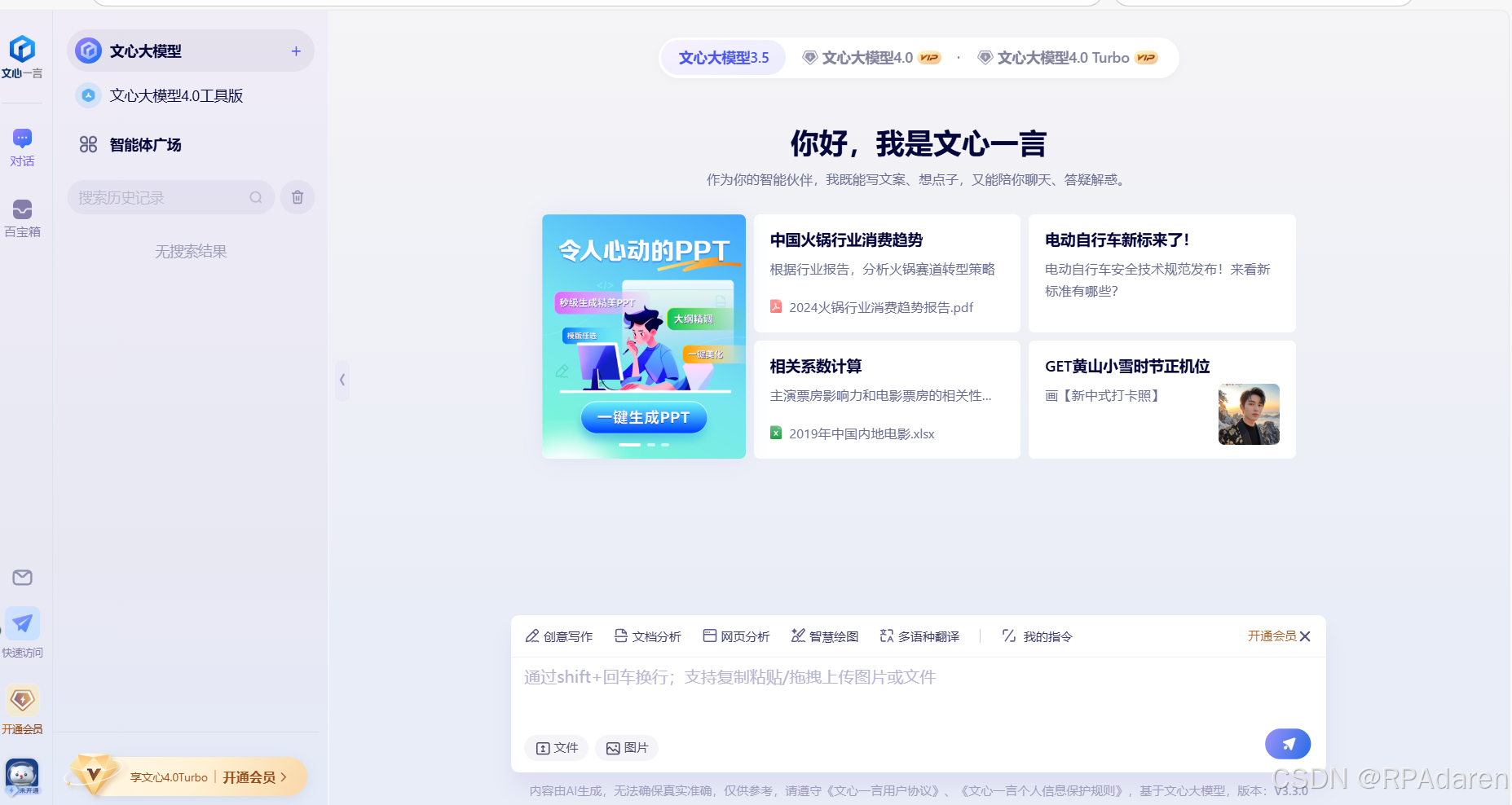This screenshot has width=1512, height=805.
Task: Open the 中国火锅行业消费趋势 card
Action: (x=887, y=273)
